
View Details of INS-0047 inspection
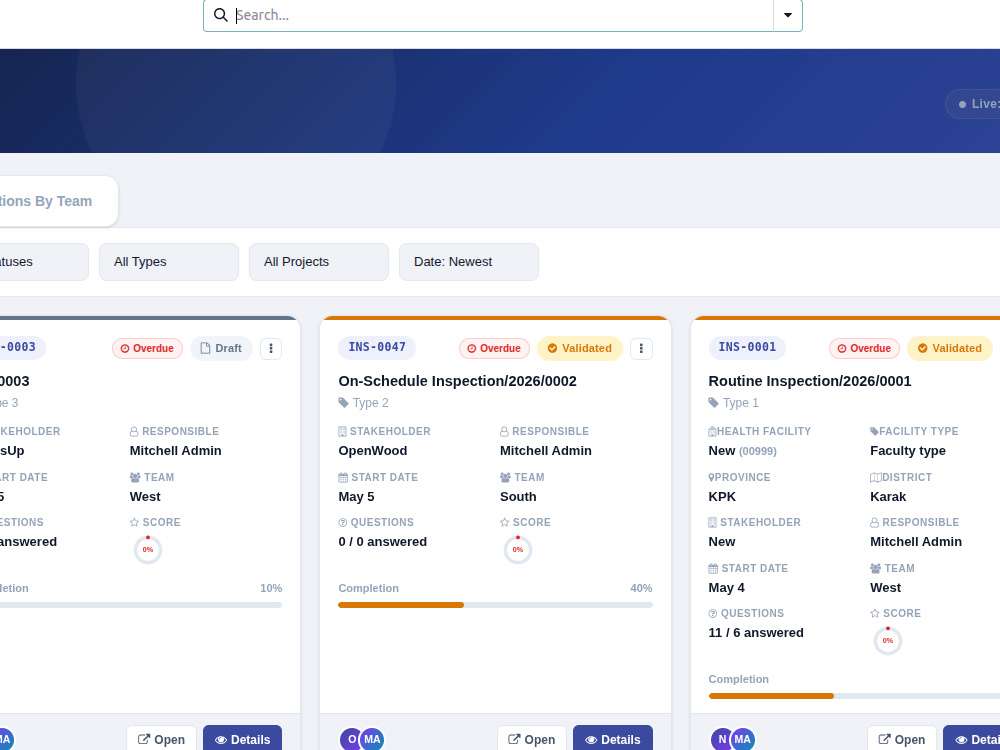pyautogui.click(x=613, y=739)
